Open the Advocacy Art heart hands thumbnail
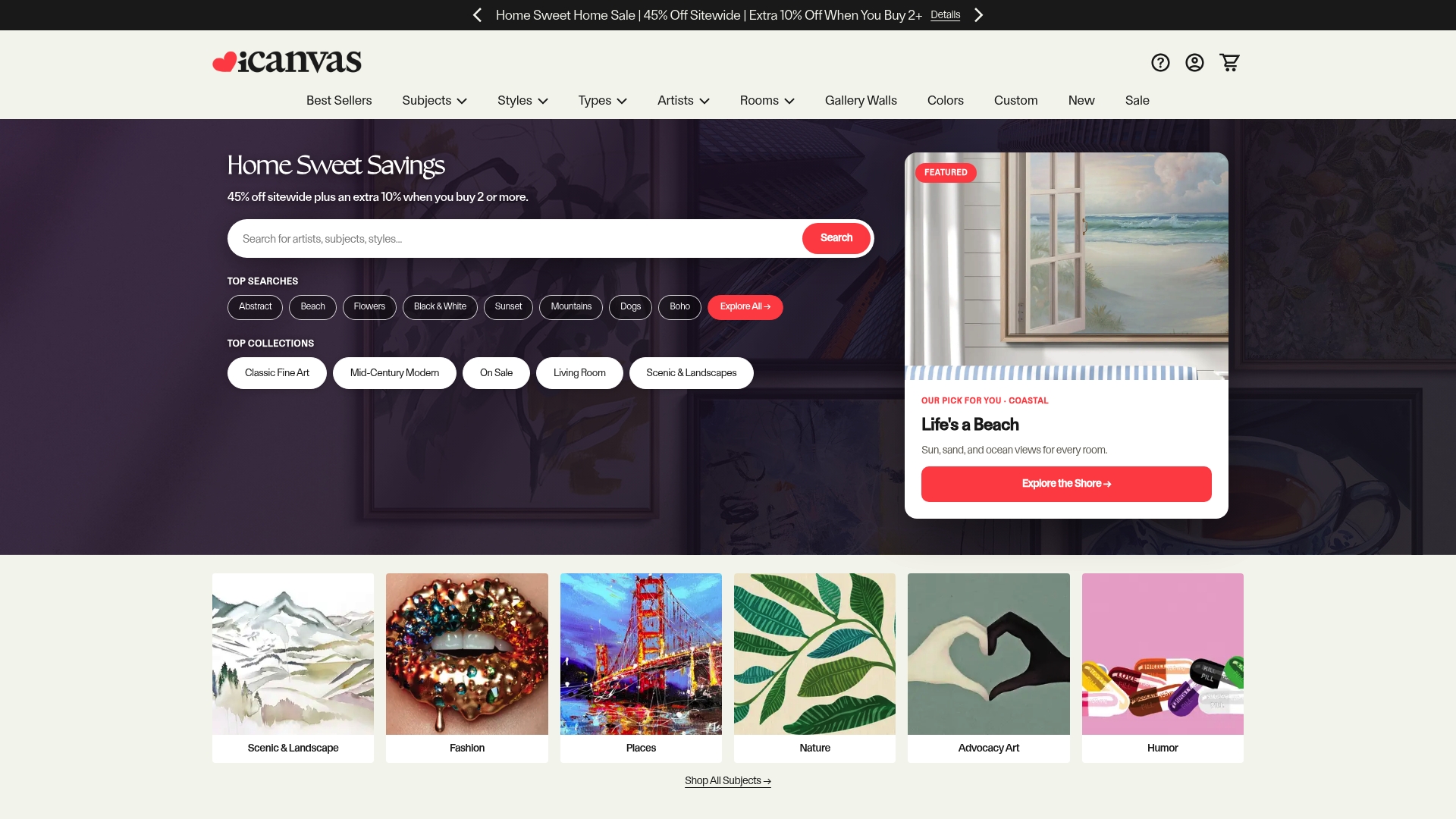 coord(988,654)
